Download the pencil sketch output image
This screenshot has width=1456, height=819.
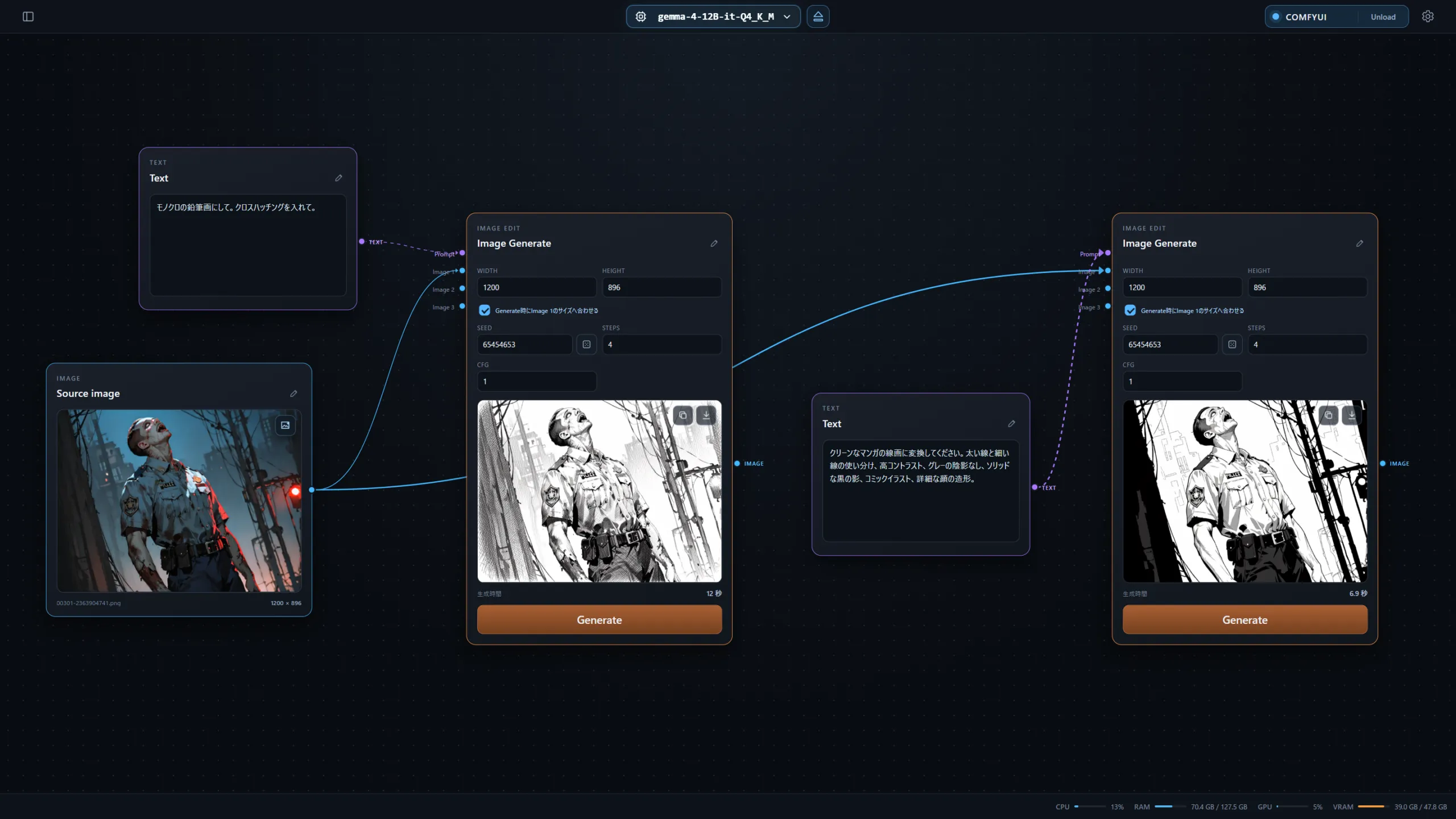tap(706, 416)
